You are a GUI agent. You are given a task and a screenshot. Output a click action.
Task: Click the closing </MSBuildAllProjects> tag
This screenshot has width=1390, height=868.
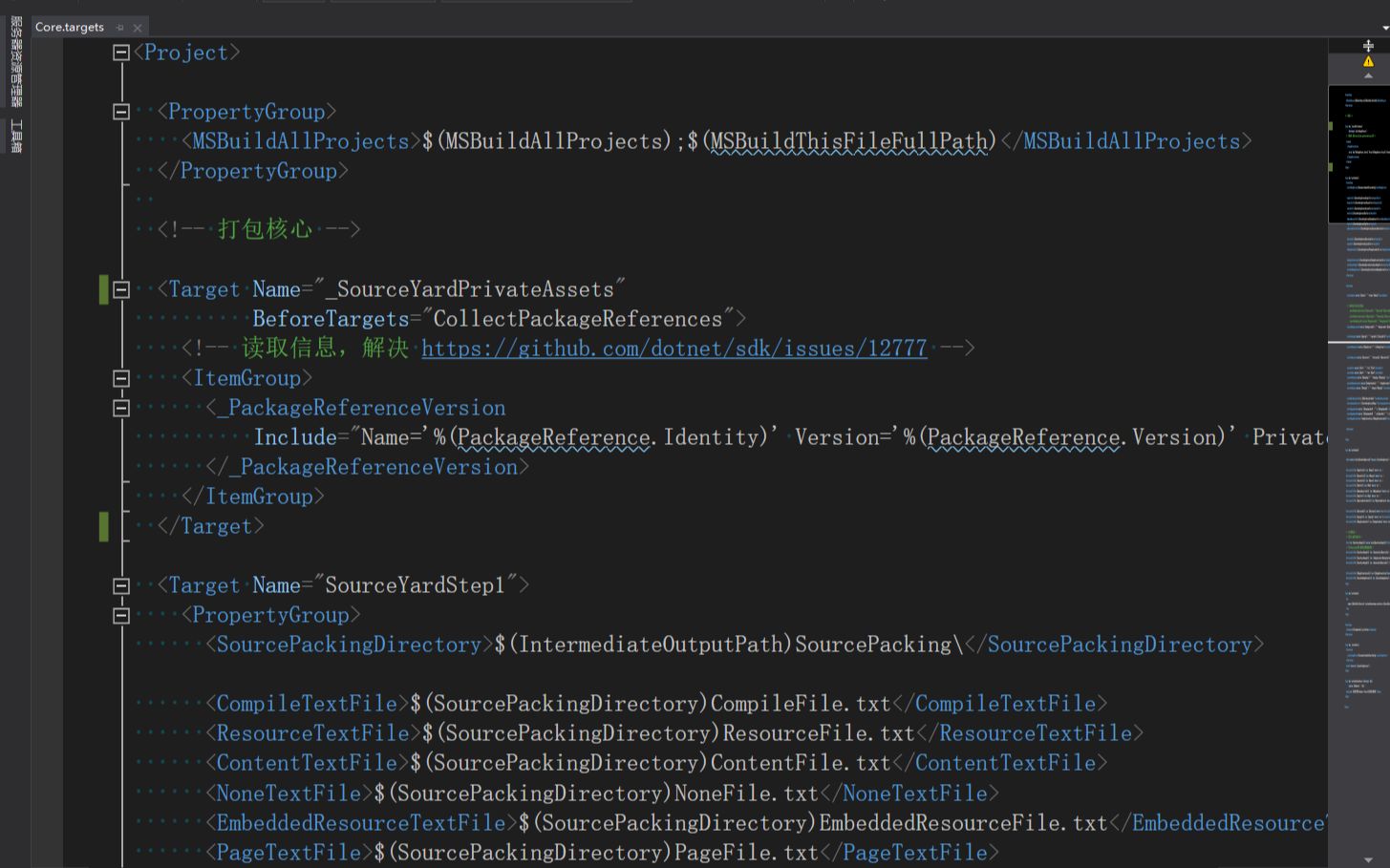[1125, 141]
